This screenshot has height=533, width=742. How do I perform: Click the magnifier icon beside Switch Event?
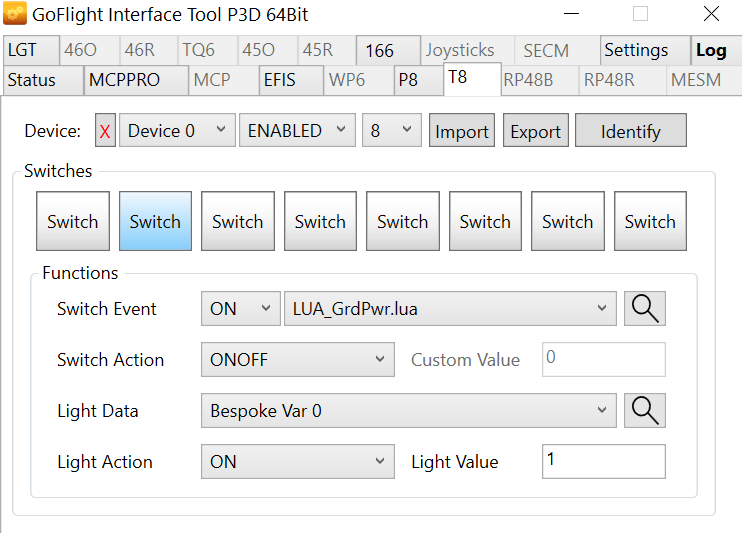click(645, 309)
